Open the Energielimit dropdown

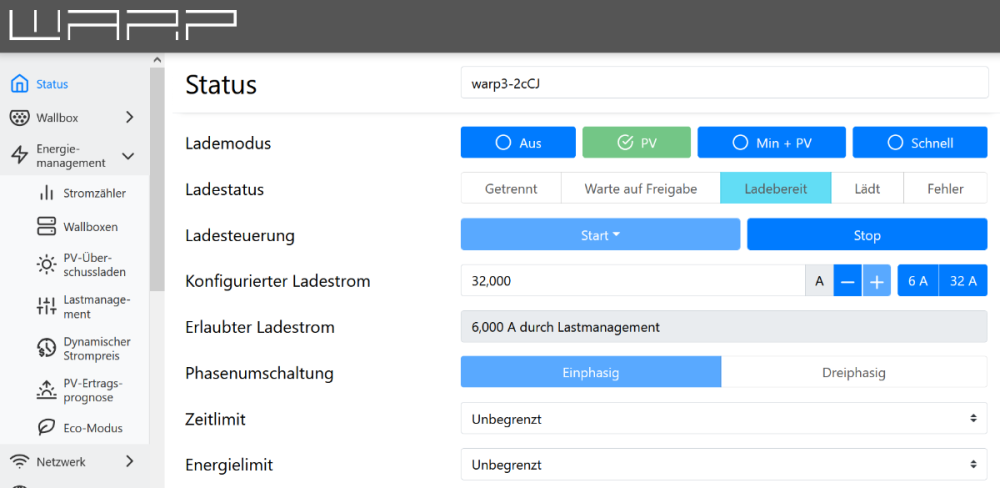point(723,465)
